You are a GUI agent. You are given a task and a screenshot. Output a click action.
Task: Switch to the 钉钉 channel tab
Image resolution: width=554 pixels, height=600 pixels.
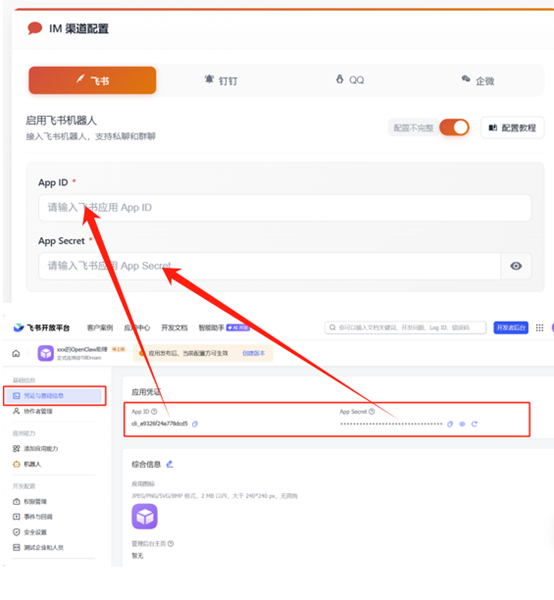click(221, 80)
